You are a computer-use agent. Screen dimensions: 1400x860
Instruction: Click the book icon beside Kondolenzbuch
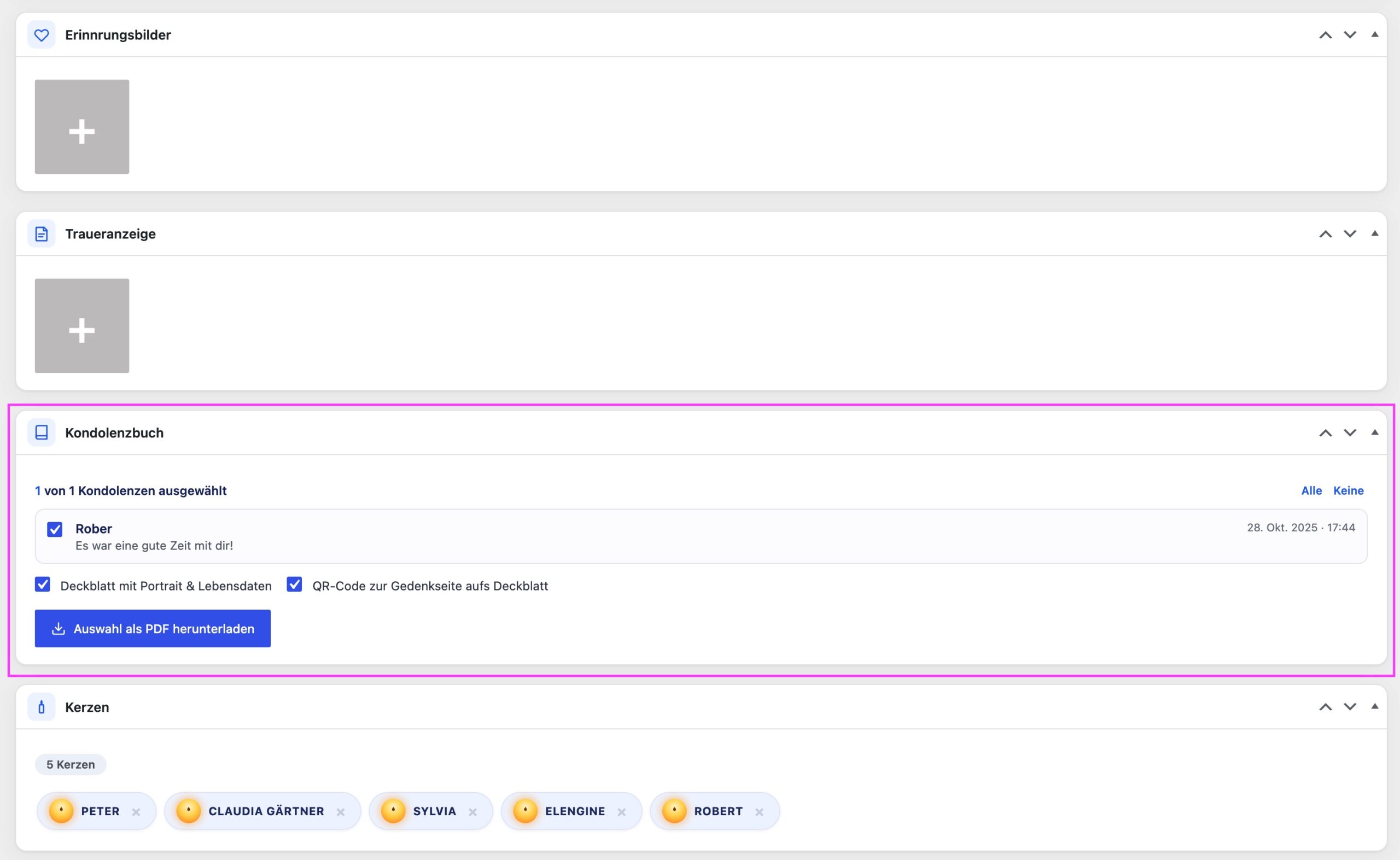(42, 433)
